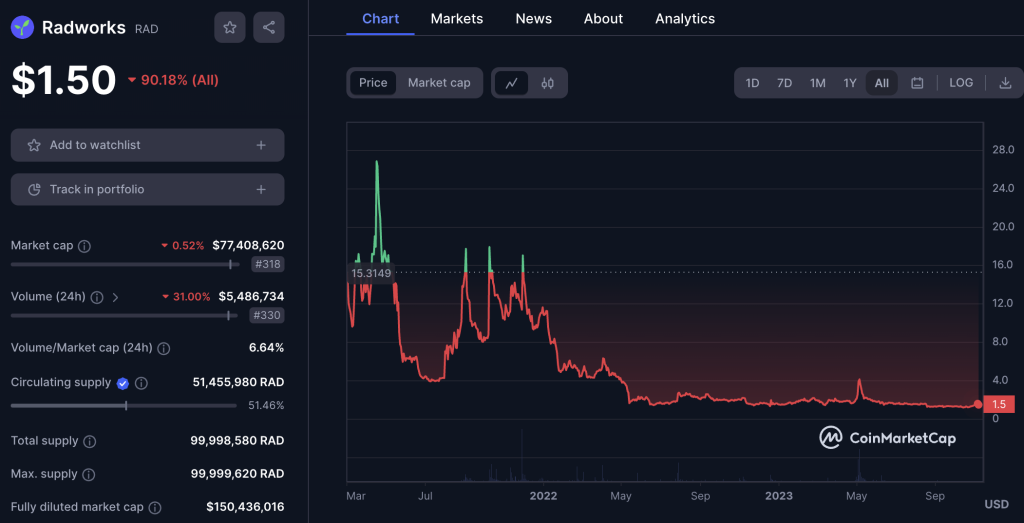The height and width of the screenshot is (523, 1024).
Task: Click the share icon next to RAD
Action: click(269, 28)
